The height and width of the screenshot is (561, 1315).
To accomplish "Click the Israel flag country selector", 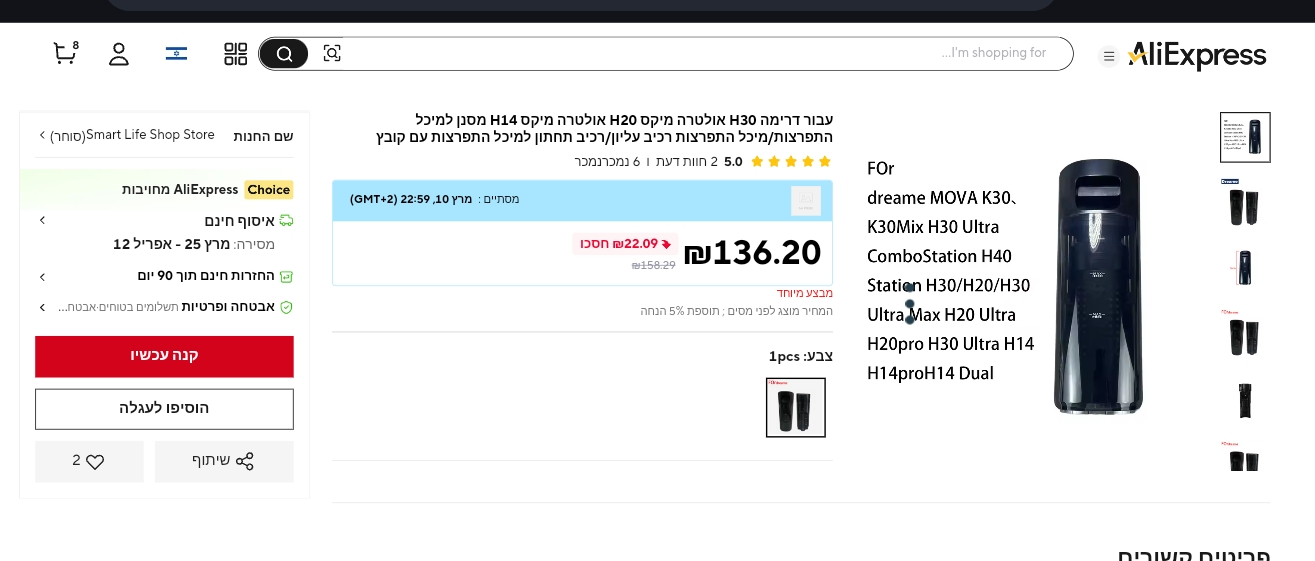I will point(176,54).
